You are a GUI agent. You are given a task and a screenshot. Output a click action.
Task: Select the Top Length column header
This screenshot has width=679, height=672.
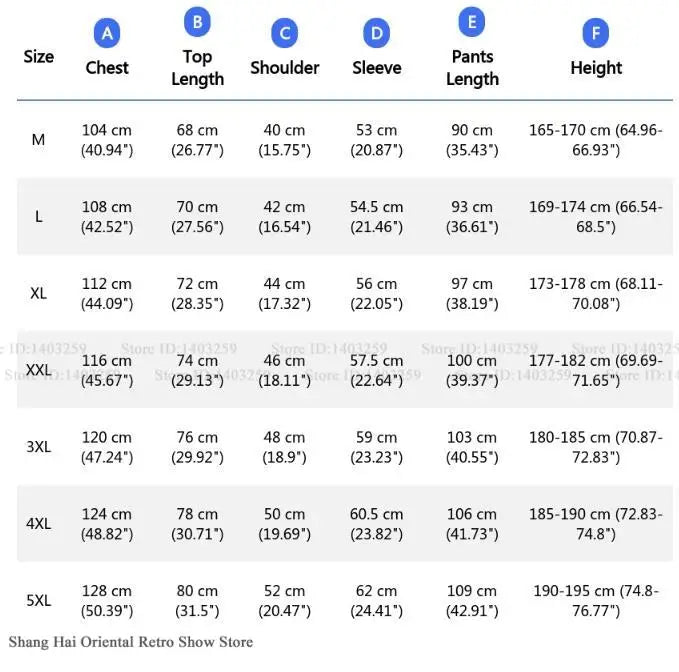[x=197, y=68]
